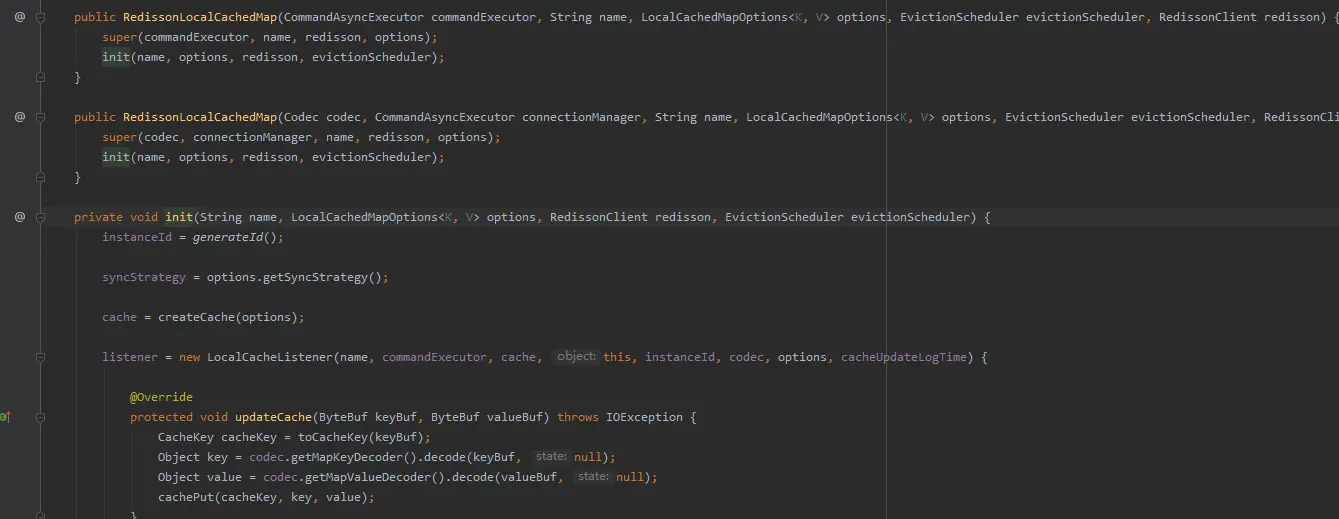Click the @Override annotation
Image resolution: width=1339 pixels, height=519 pixels.
pos(161,397)
